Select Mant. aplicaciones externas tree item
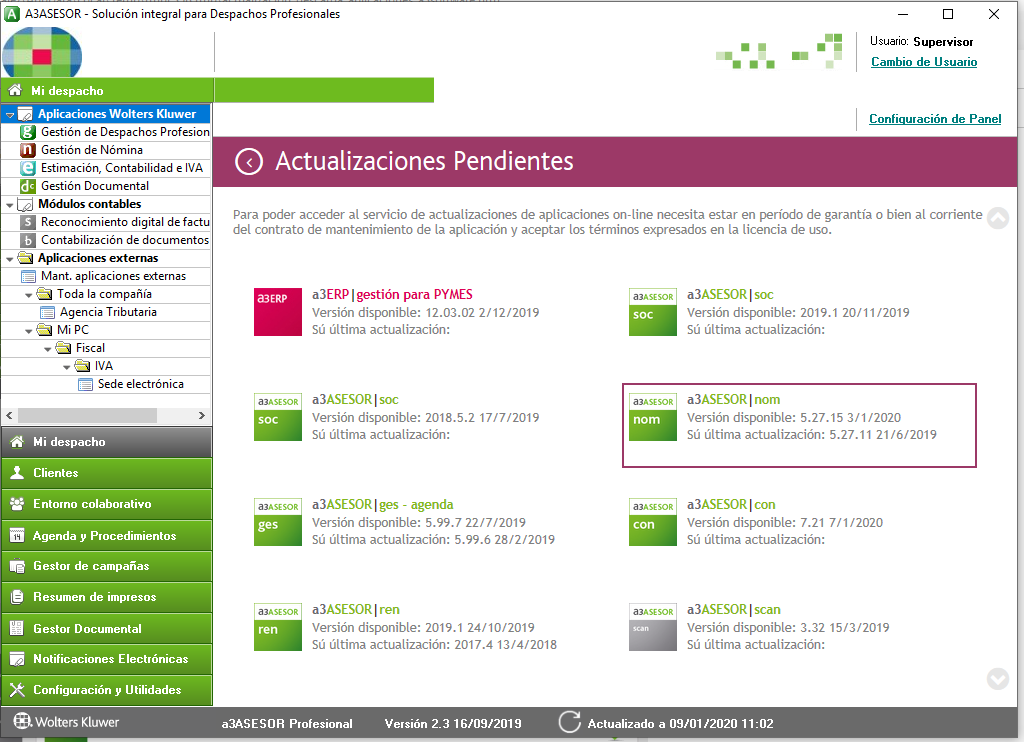1024x742 pixels. coord(113,276)
